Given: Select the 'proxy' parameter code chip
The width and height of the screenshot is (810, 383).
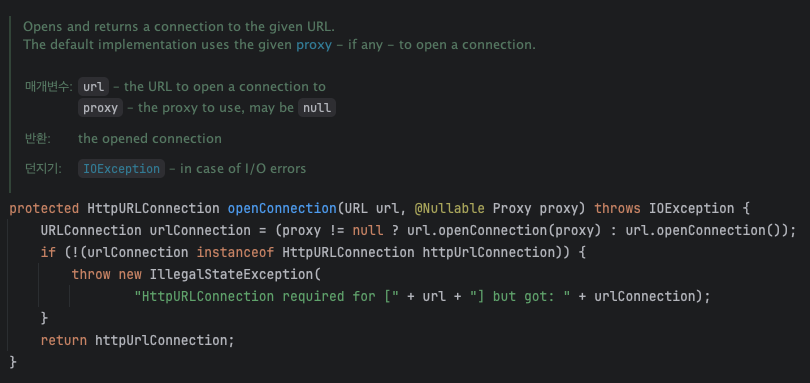Looking at the screenshot, I should (100, 108).
